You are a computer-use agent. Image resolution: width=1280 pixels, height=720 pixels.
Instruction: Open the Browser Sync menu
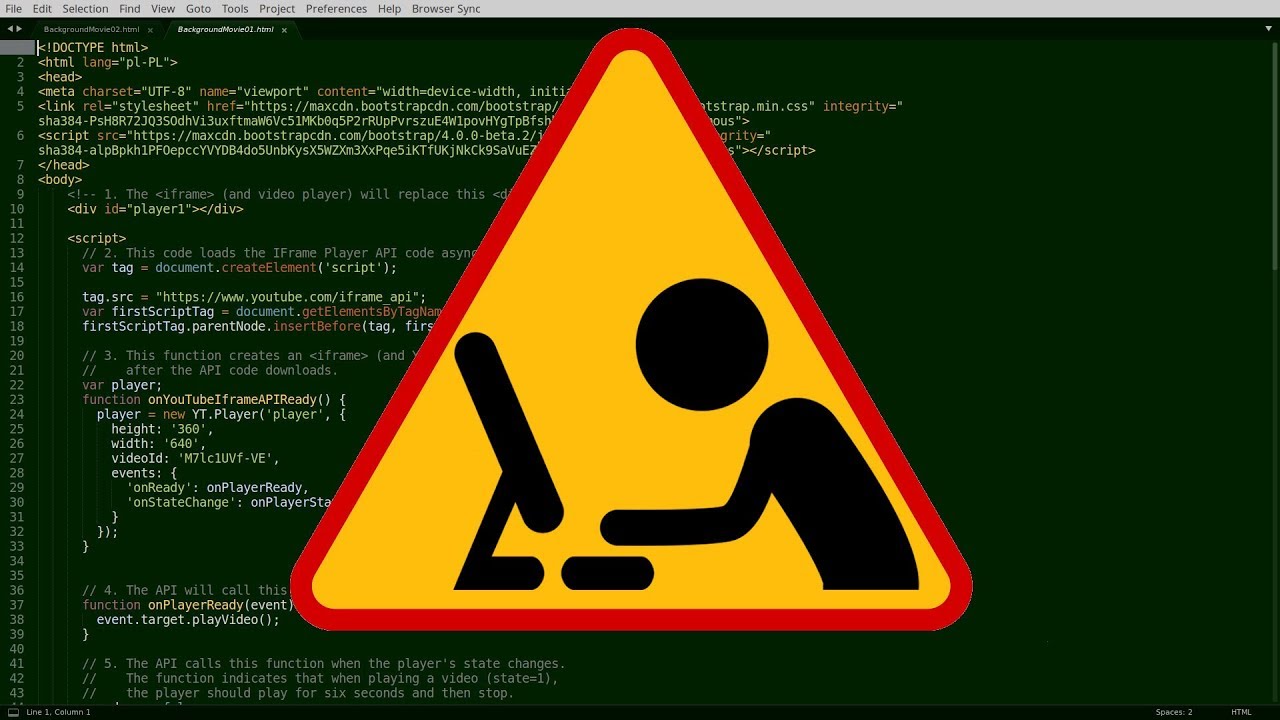[x=446, y=8]
